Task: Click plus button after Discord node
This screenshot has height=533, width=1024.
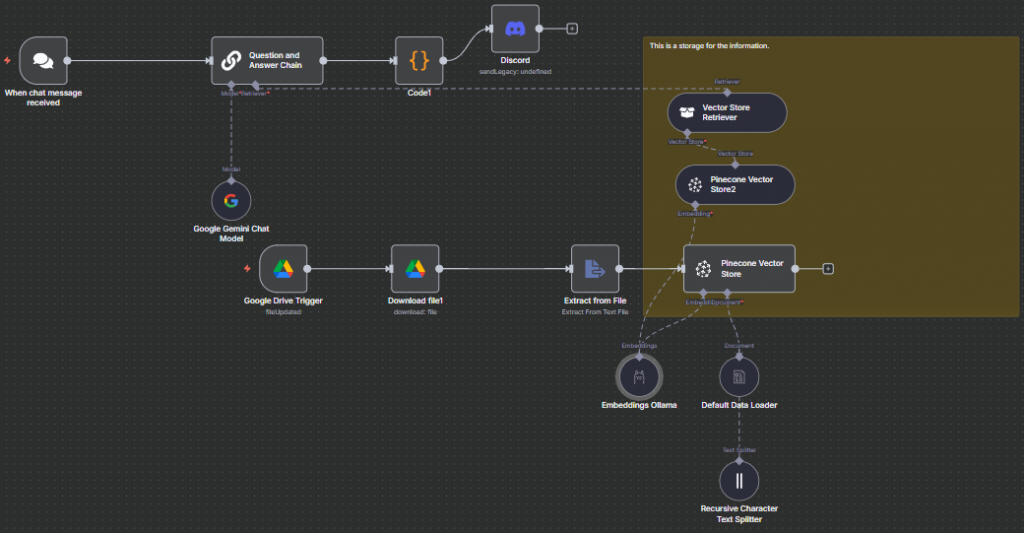Action: tap(571, 29)
